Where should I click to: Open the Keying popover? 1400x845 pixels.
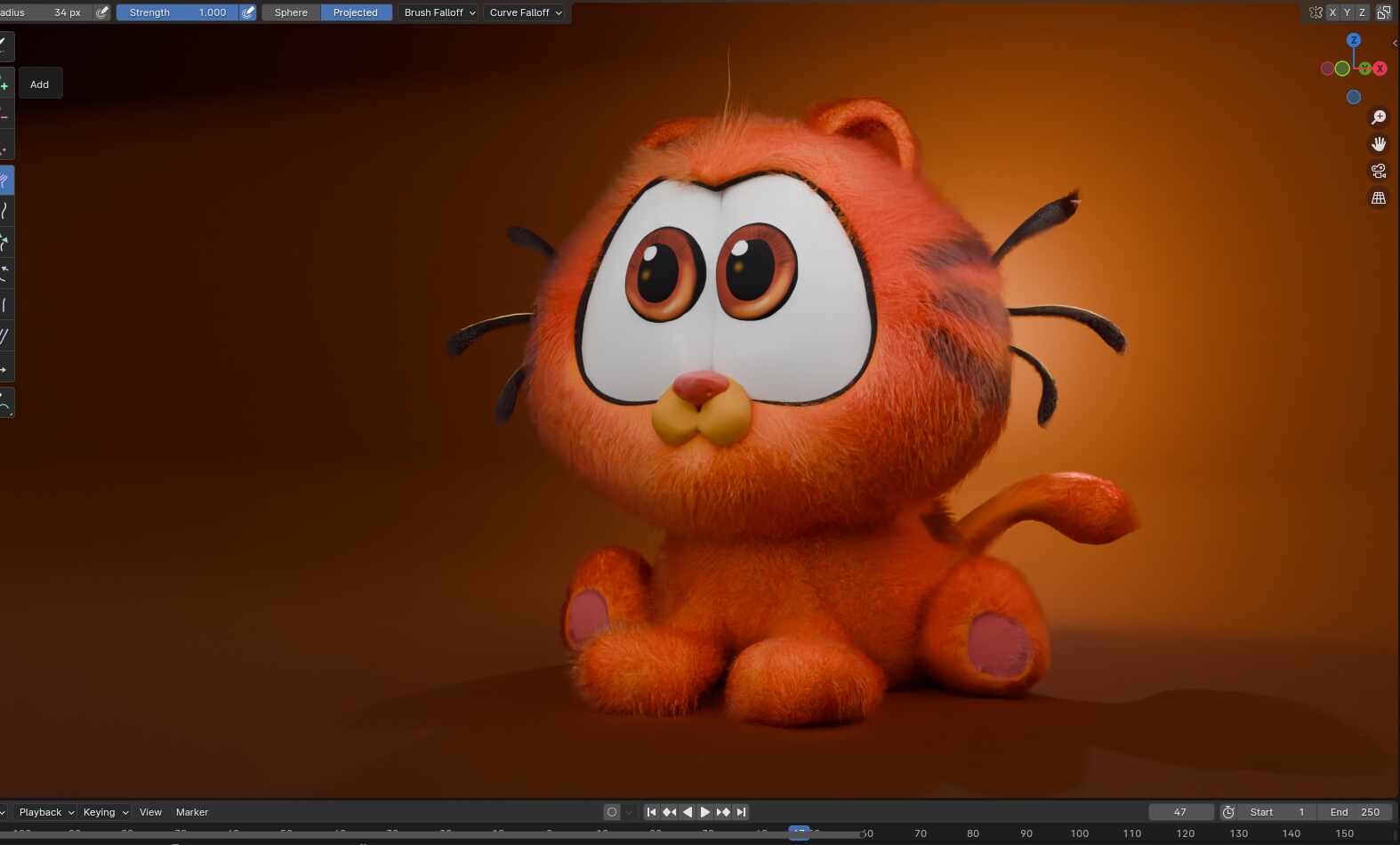pyautogui.click(x=105, y=812)
